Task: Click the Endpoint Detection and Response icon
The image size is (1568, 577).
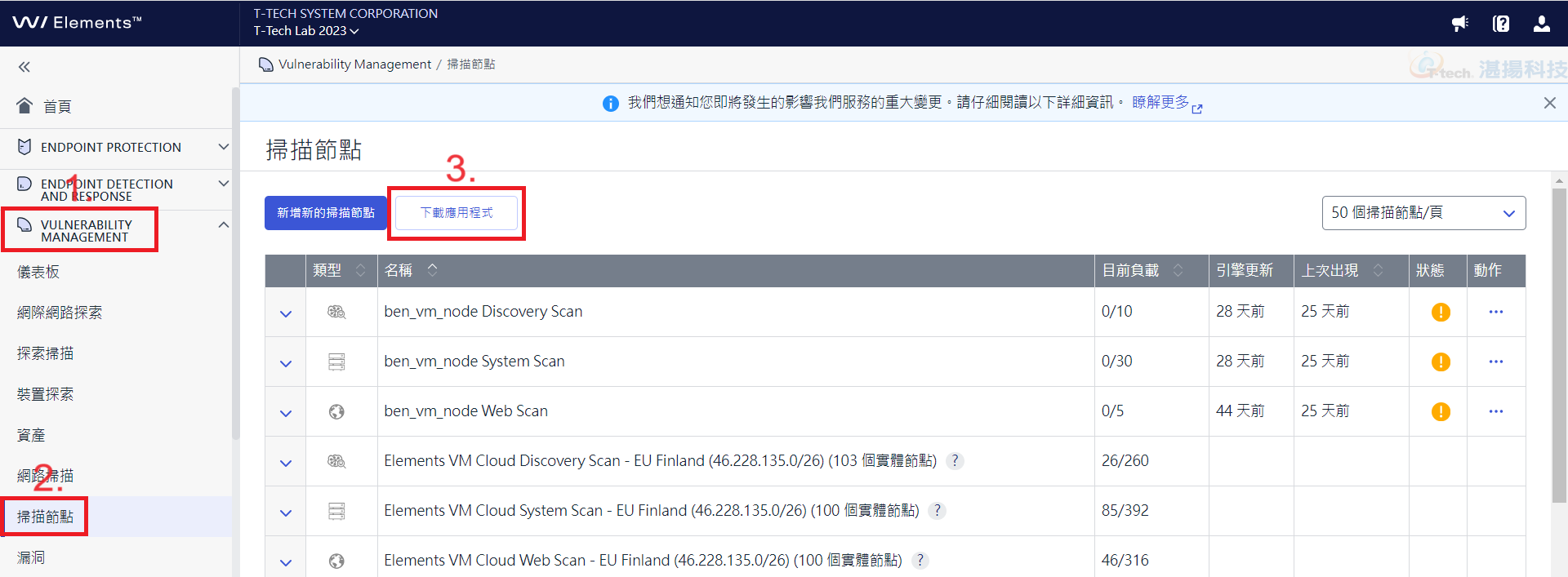Action: coord(24,184)
